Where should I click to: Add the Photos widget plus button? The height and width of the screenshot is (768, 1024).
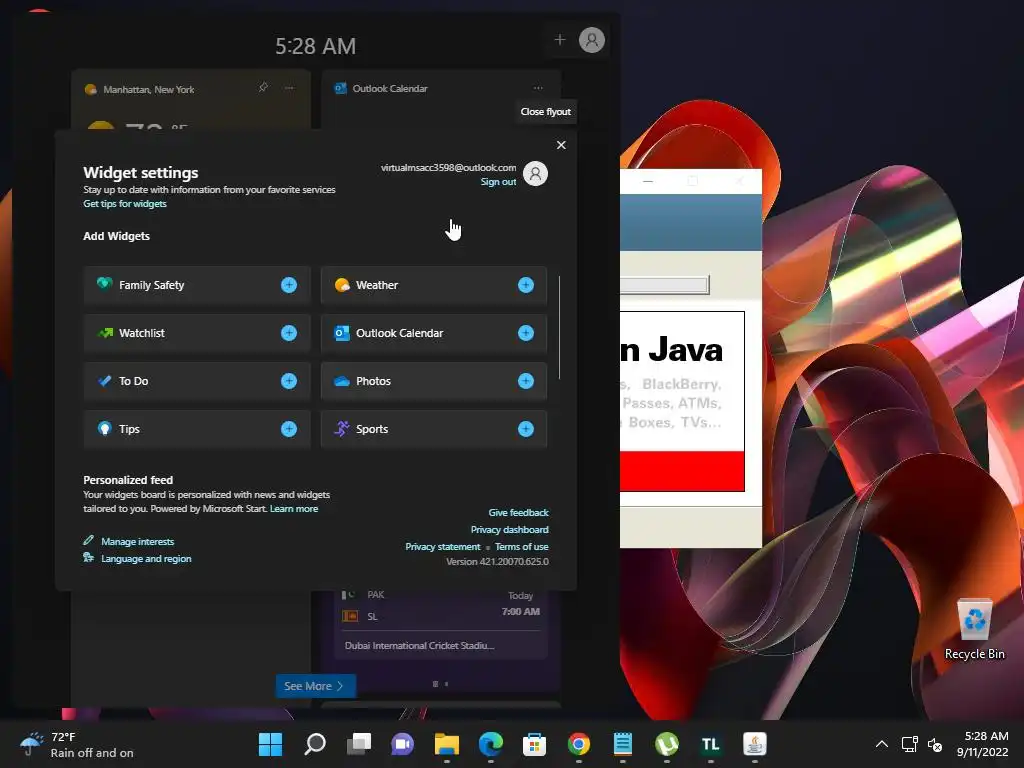point(526,381)
